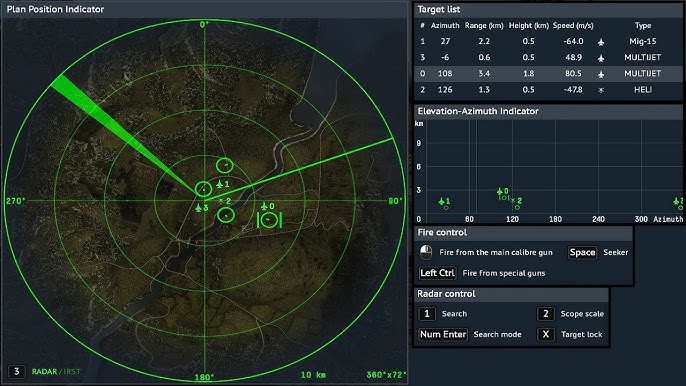The height and width of the screenshot is (386, 686).
Task: Toggle RADAR/IRST mode with the 3 key button
Action: click(x=17, y=372)
